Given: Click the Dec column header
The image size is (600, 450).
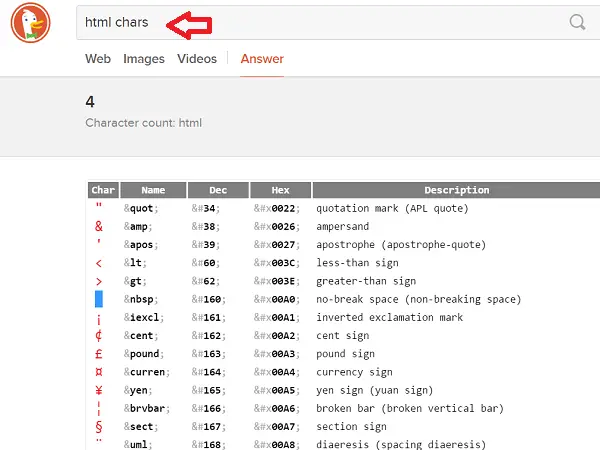Looking at the screenshot, I should (x=218, y=190).
